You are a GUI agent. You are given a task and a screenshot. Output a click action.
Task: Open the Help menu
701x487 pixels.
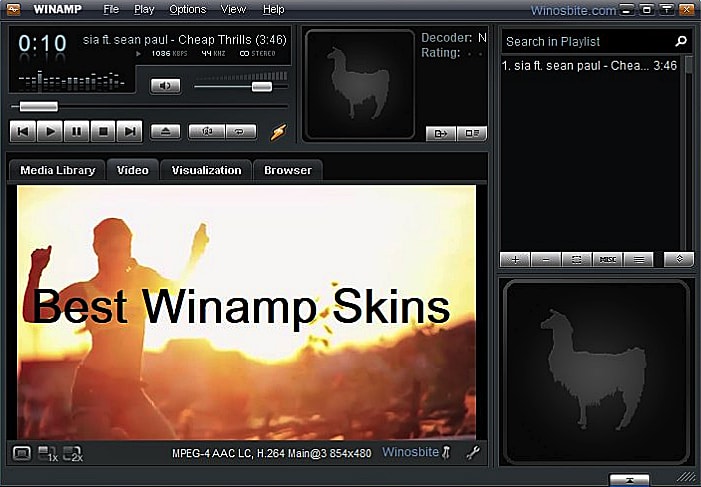tap(274, 9)
